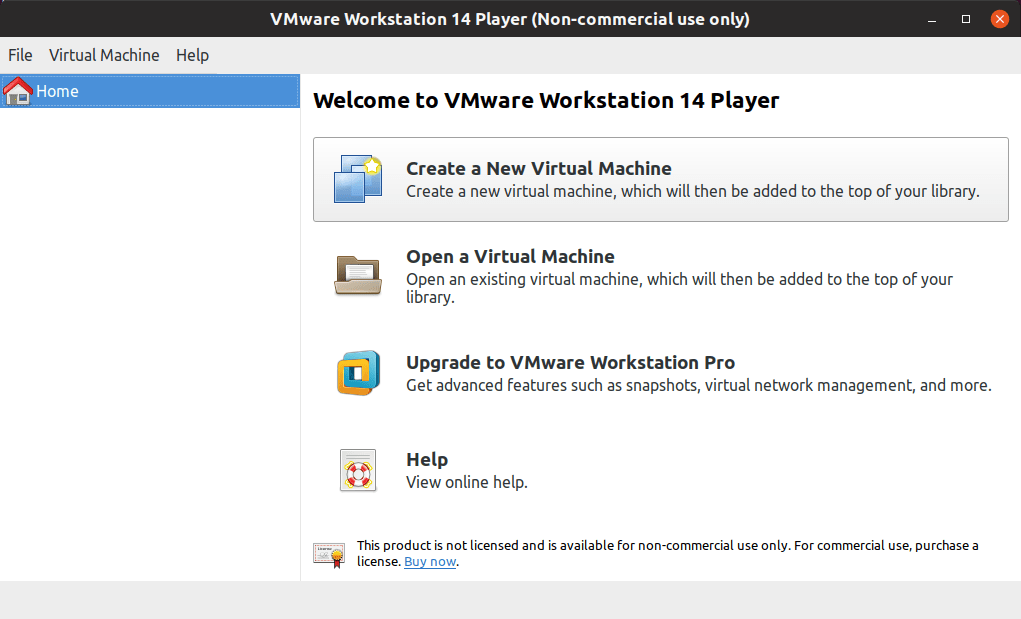Click the Open a Virtual Machine heading
This screenshot has width=1021, height=619.
point(510,256)
